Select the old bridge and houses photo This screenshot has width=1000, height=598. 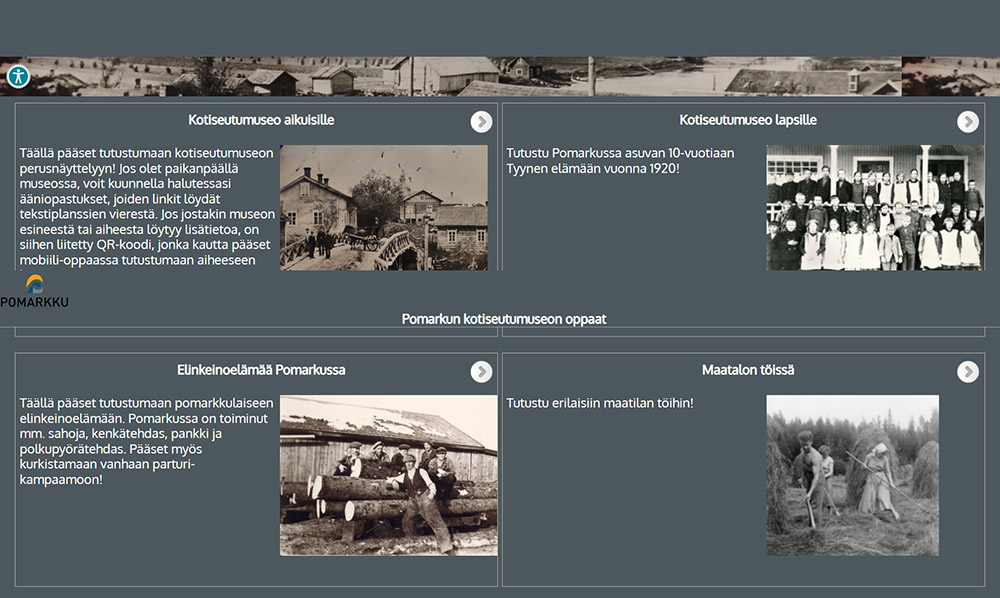(384, 208)
